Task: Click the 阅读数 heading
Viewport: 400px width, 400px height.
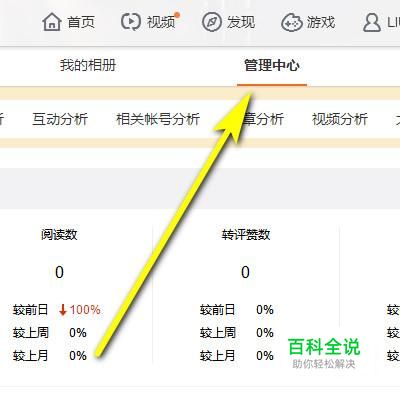Action: (x=59, y=235)
